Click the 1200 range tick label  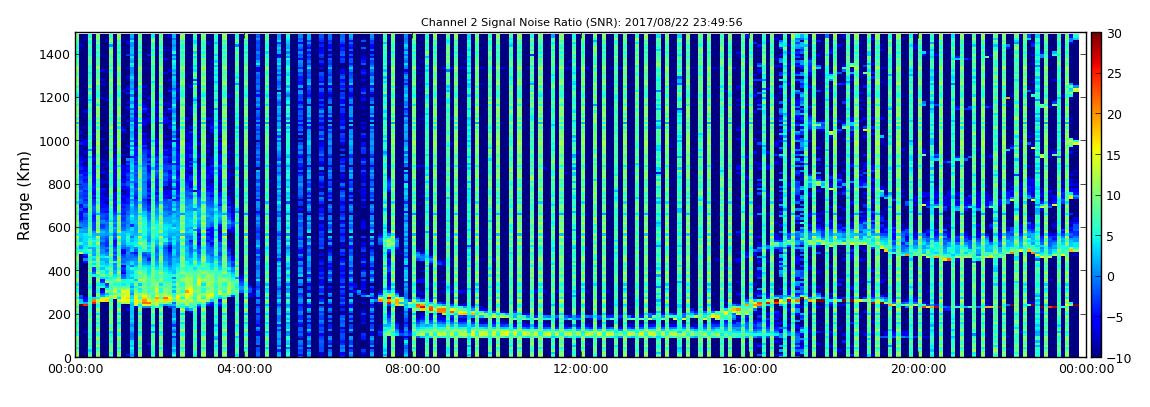(55, 98)
